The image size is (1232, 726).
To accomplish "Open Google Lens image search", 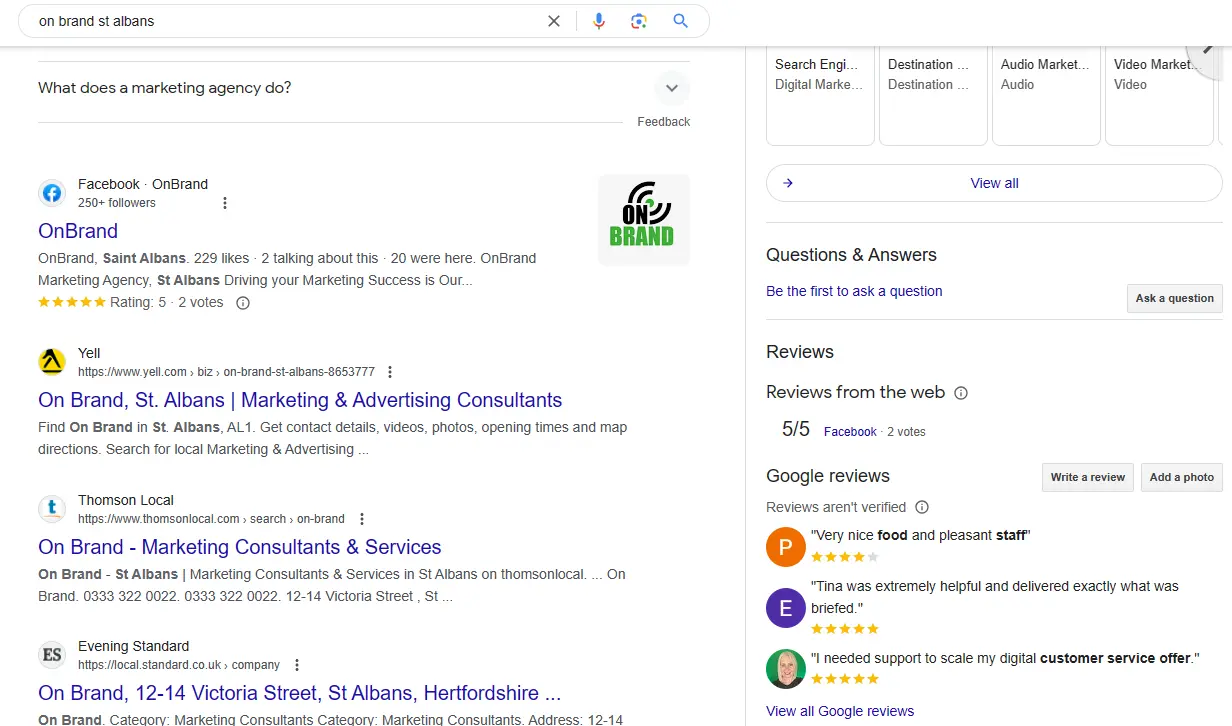I will pos(639,20).
